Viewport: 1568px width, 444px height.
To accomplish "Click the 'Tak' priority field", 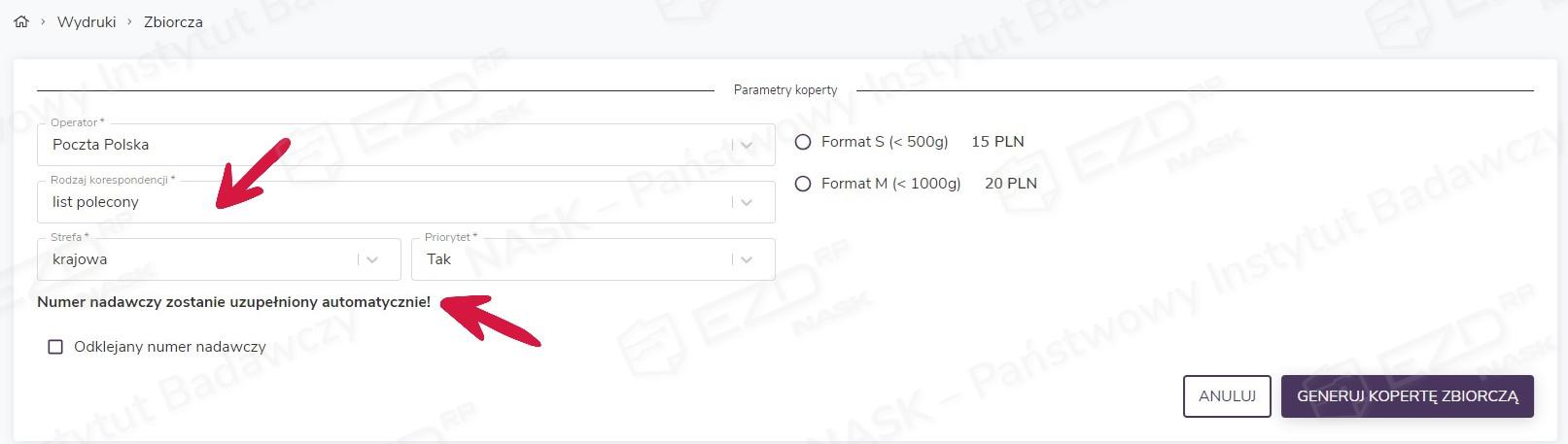I will [x=574, y=259].
